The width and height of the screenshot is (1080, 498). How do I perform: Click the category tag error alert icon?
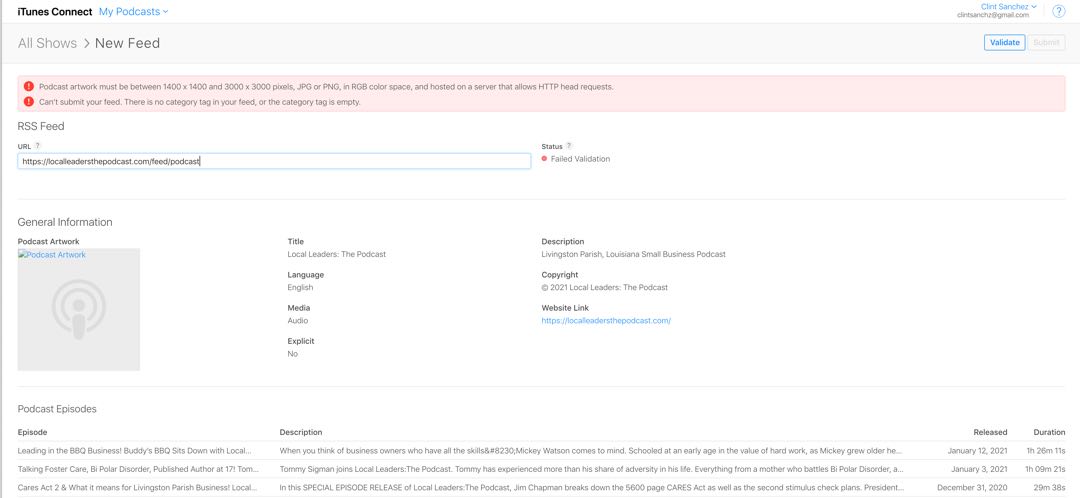point(28,101)
